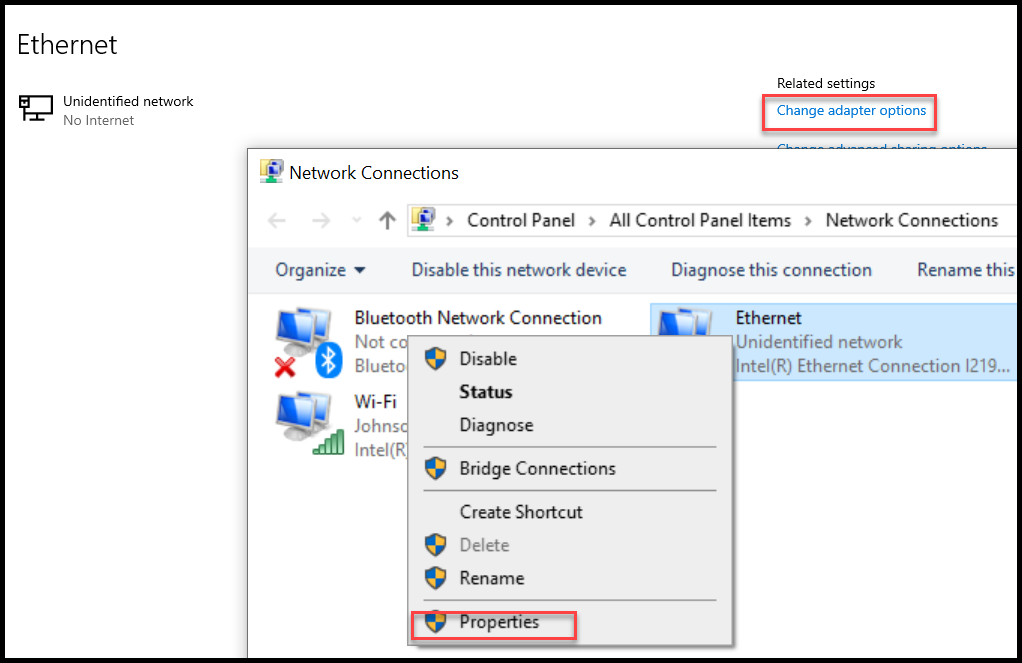Click Disable this network device toolbar button

point(518,270)
